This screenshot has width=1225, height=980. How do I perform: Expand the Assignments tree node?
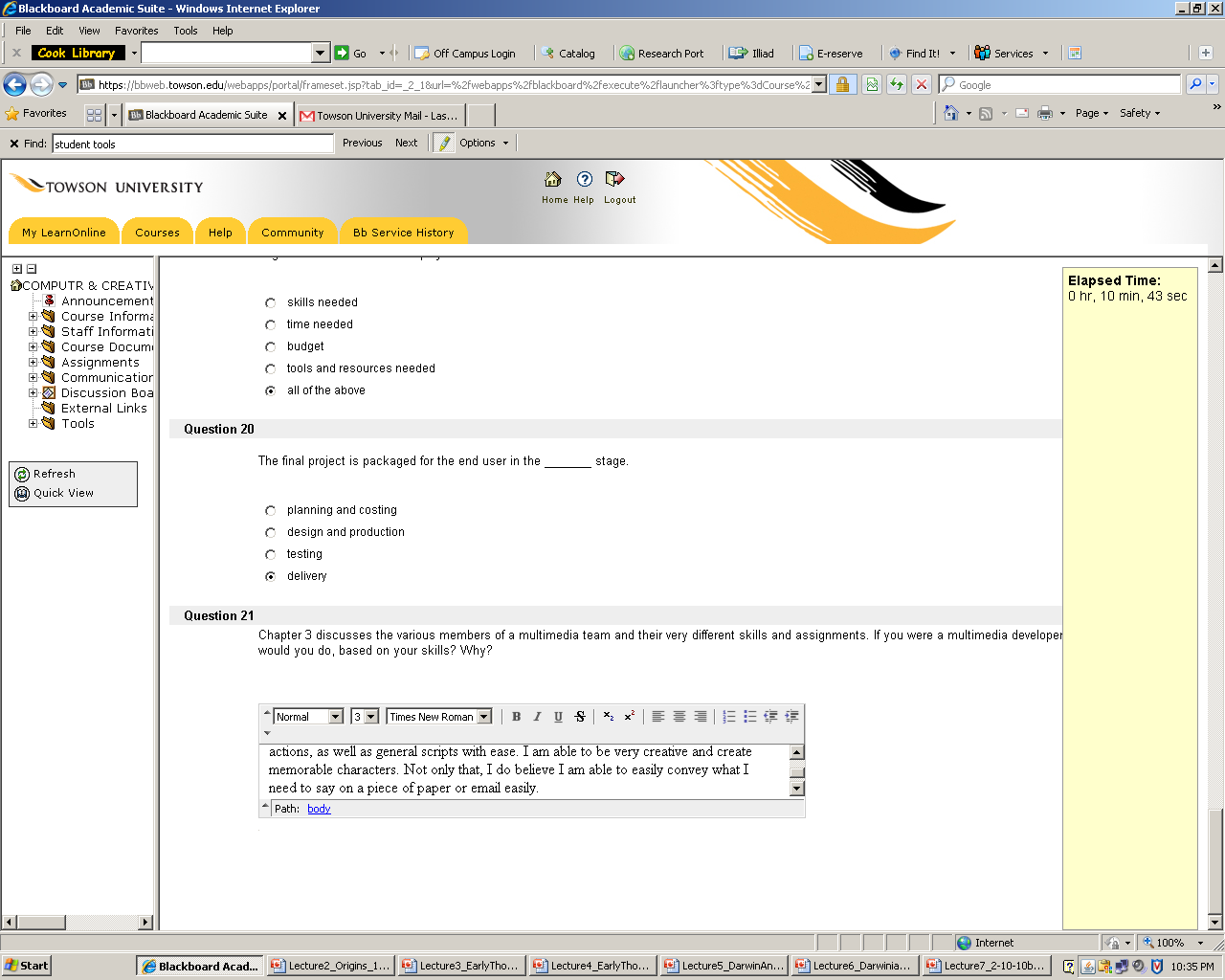click(33, 363)
